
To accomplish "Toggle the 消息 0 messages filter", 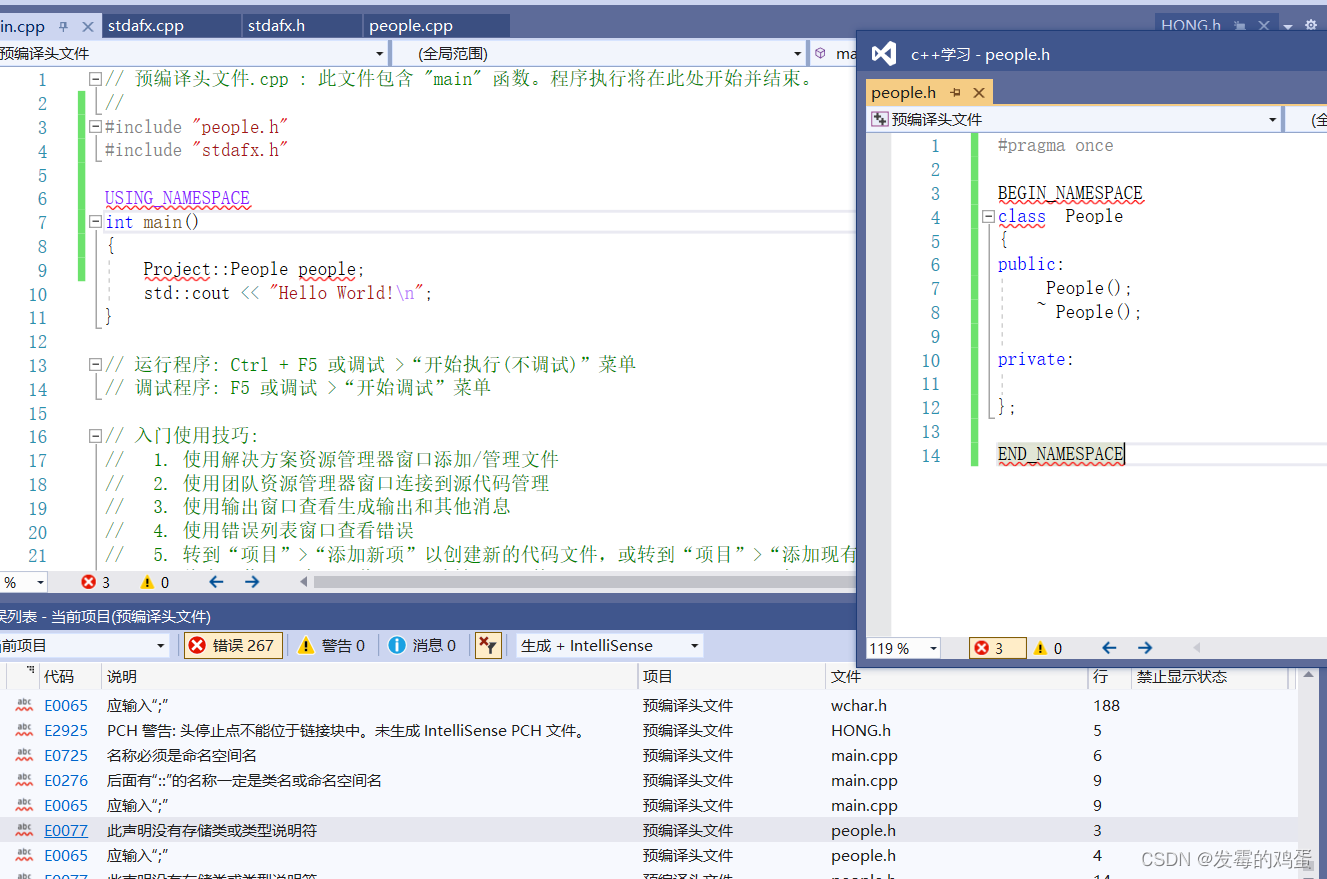I will pos(422,645).
